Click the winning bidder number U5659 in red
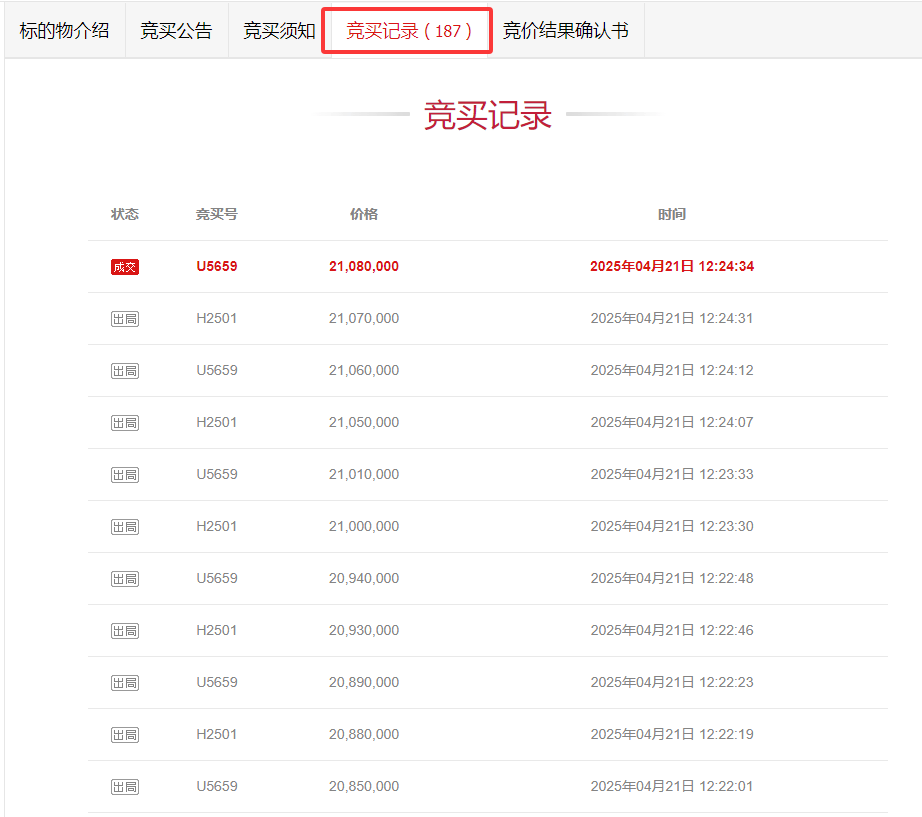The height and width of the screenshot is (817, 922). (217, 267)
